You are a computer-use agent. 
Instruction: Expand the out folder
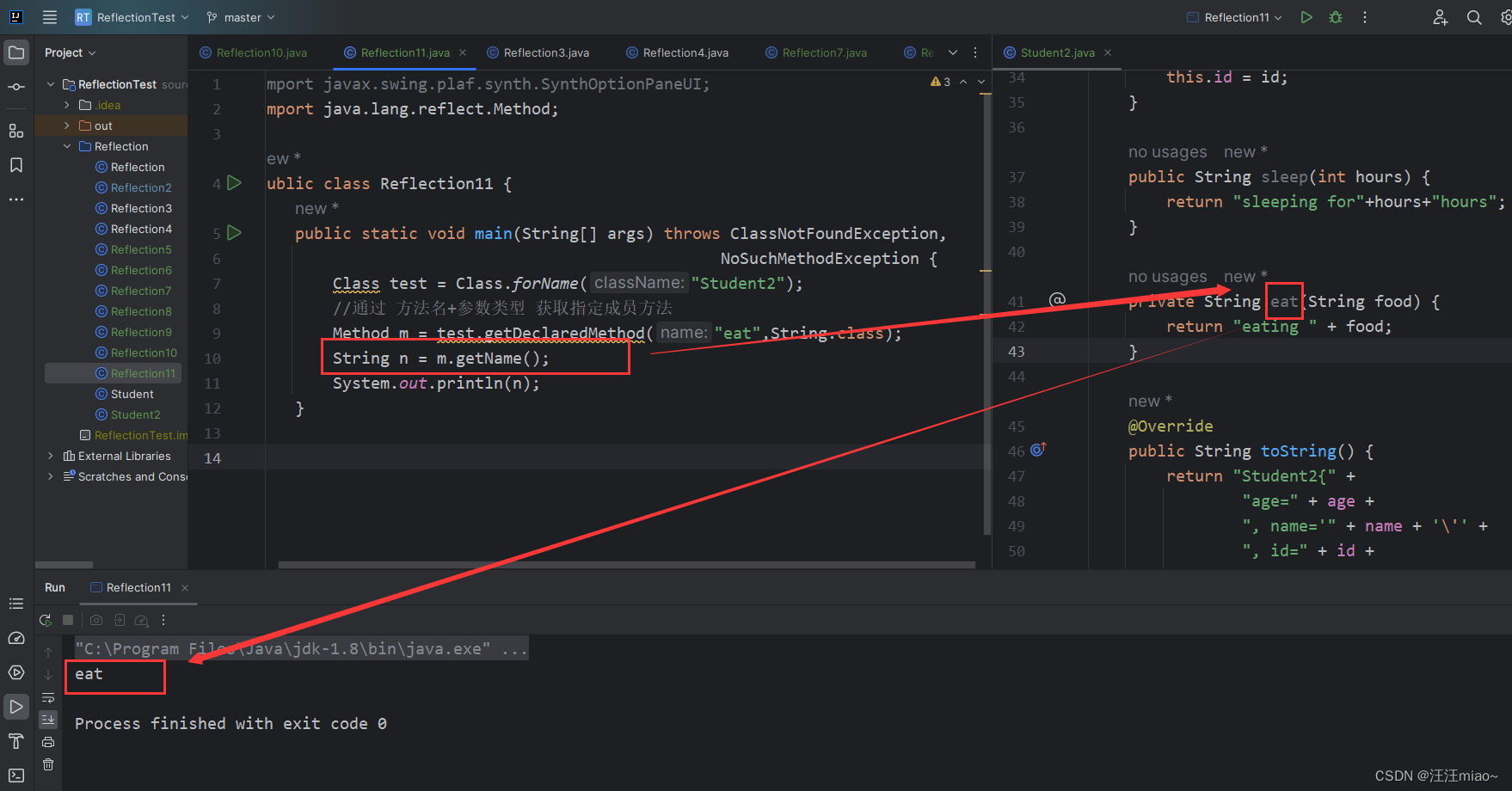(x=67, y=126)
